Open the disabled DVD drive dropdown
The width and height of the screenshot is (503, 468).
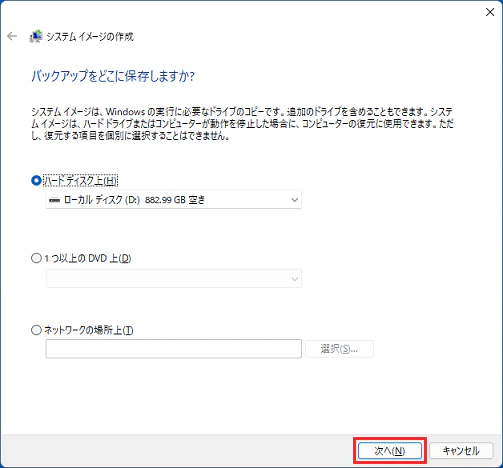coord(174,279)
